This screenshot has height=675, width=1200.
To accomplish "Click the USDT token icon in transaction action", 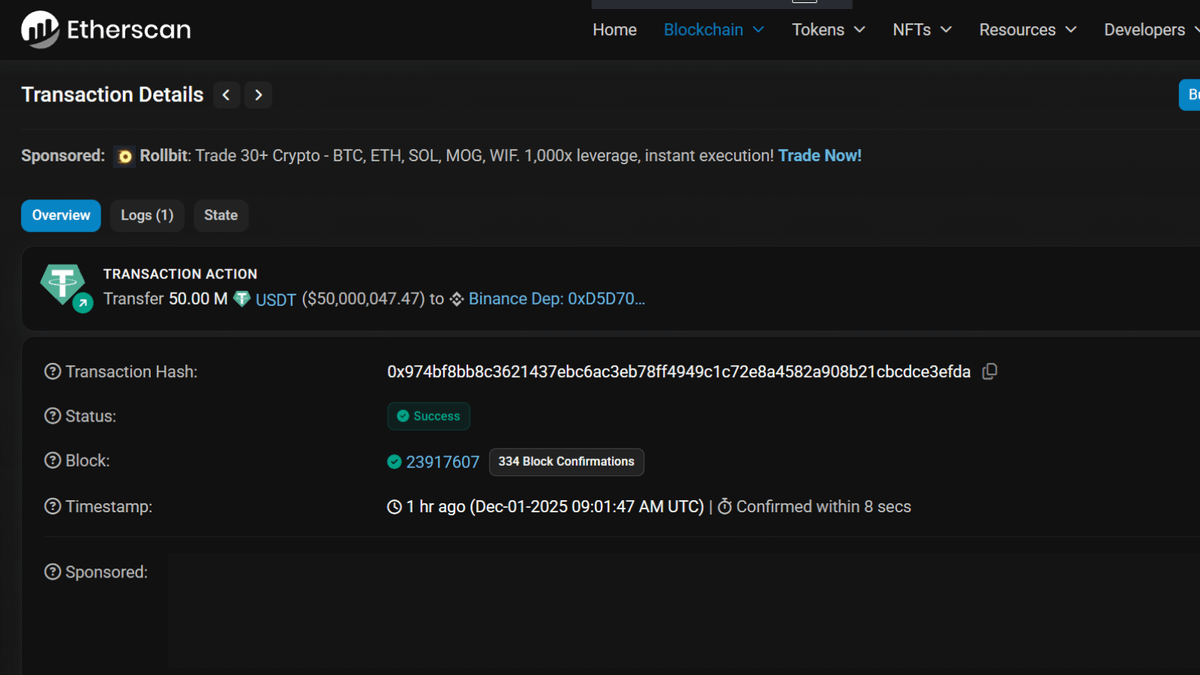I will [x=241, y=299].
